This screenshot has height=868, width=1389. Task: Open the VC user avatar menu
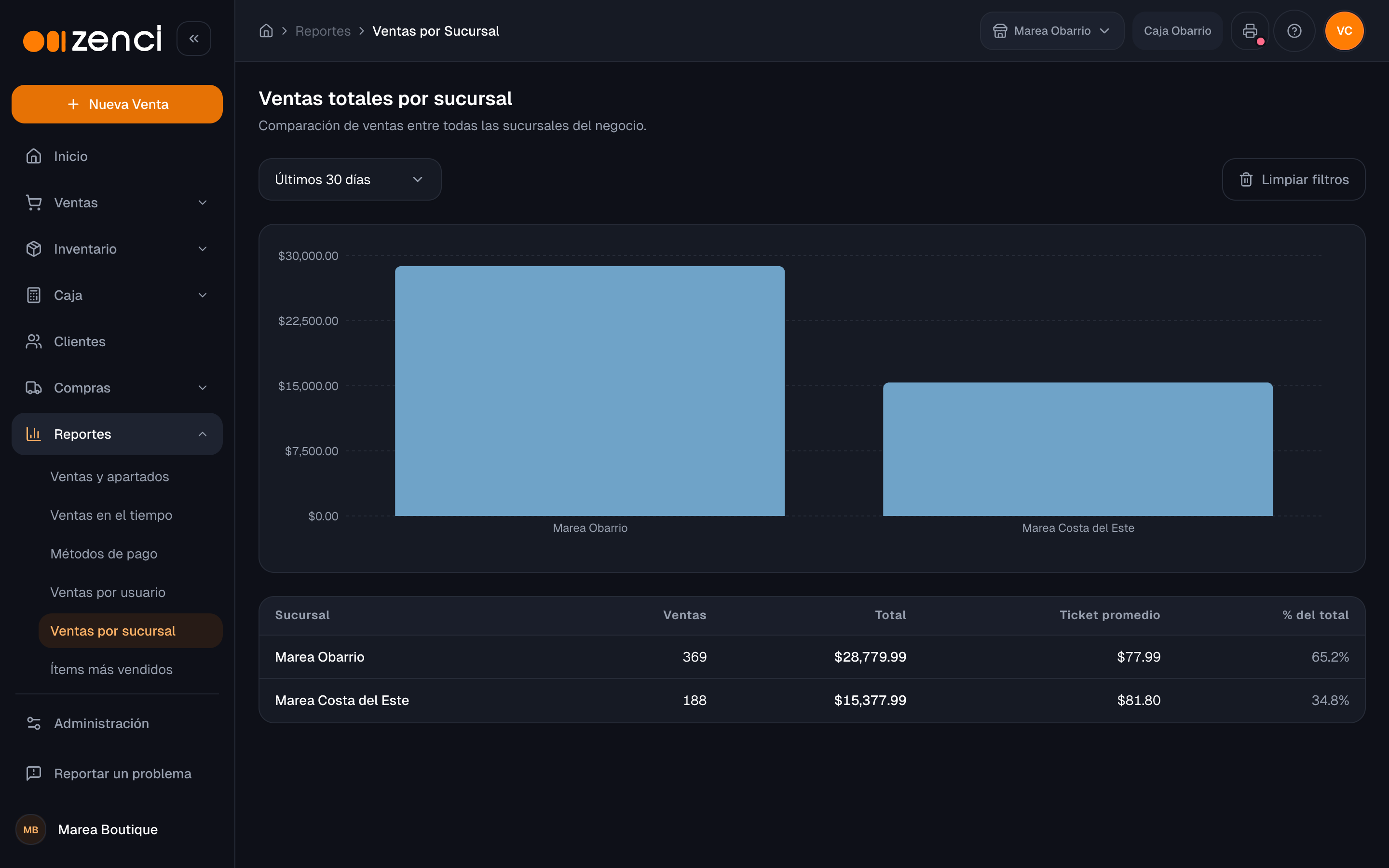[x=1344, y=31]
